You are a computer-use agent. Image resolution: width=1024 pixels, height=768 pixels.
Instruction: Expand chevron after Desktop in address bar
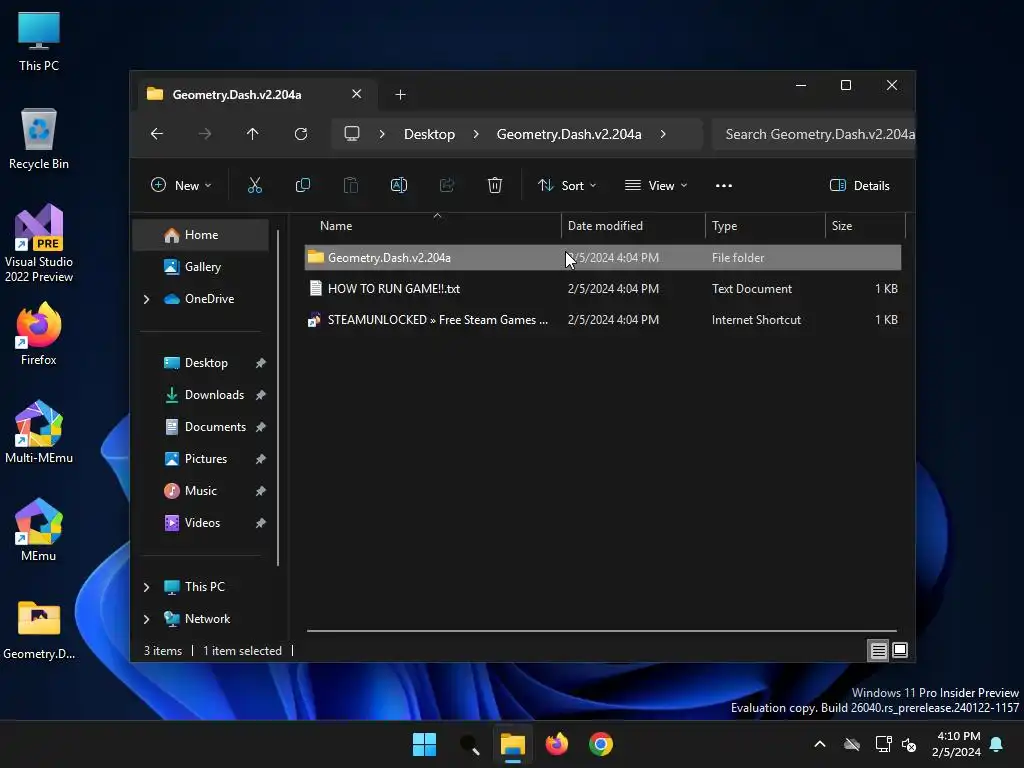click(476, 134)
